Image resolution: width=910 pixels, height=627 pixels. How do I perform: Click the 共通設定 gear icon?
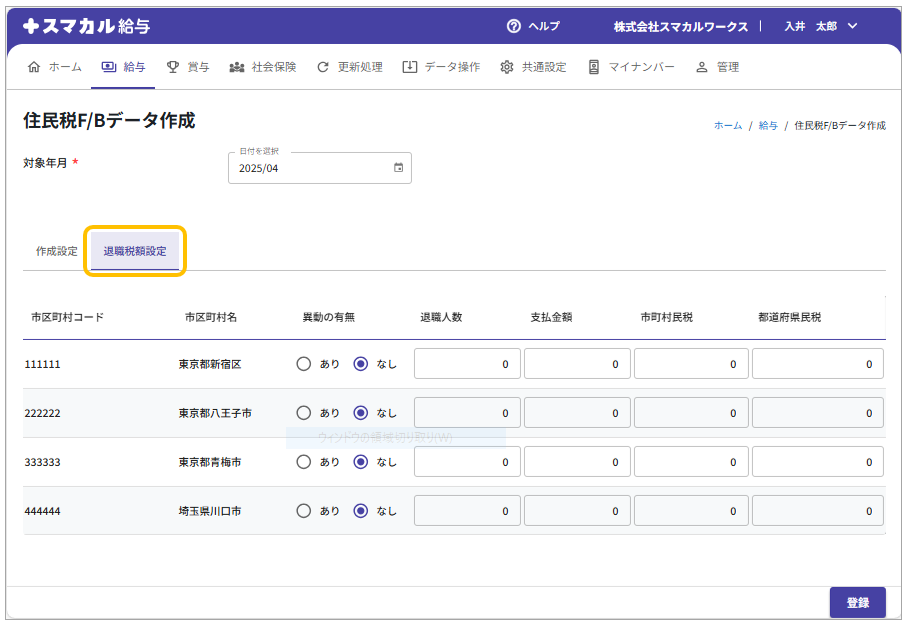coord(507,67)
